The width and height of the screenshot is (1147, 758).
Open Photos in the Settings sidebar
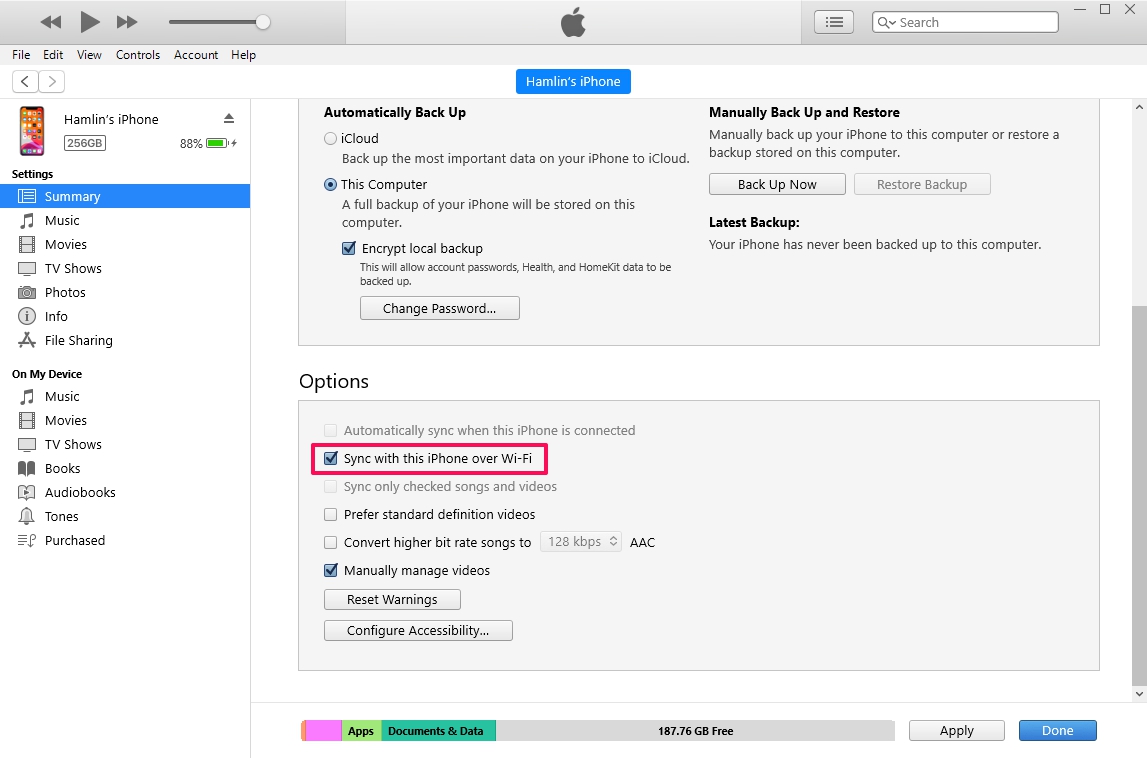tap(65, 292)
